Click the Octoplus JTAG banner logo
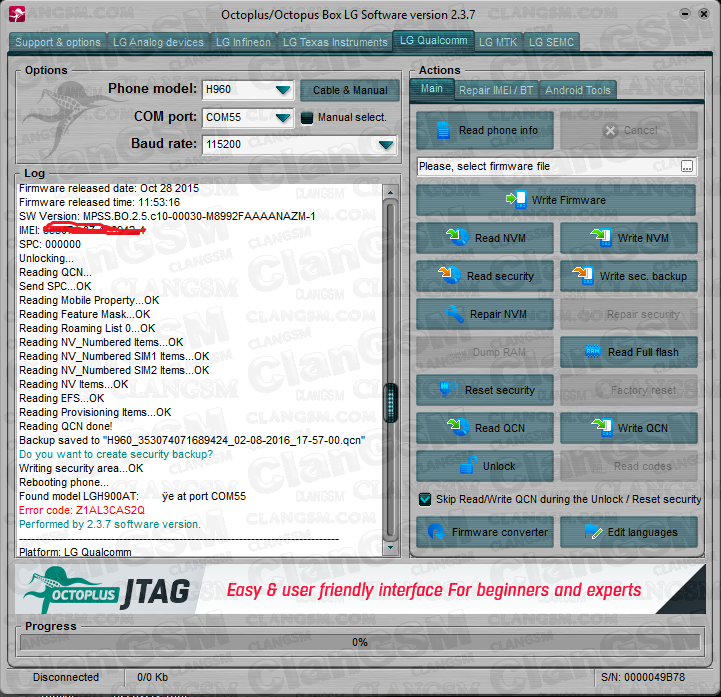This screenshot has width=721, height=697. coord(107,590)
